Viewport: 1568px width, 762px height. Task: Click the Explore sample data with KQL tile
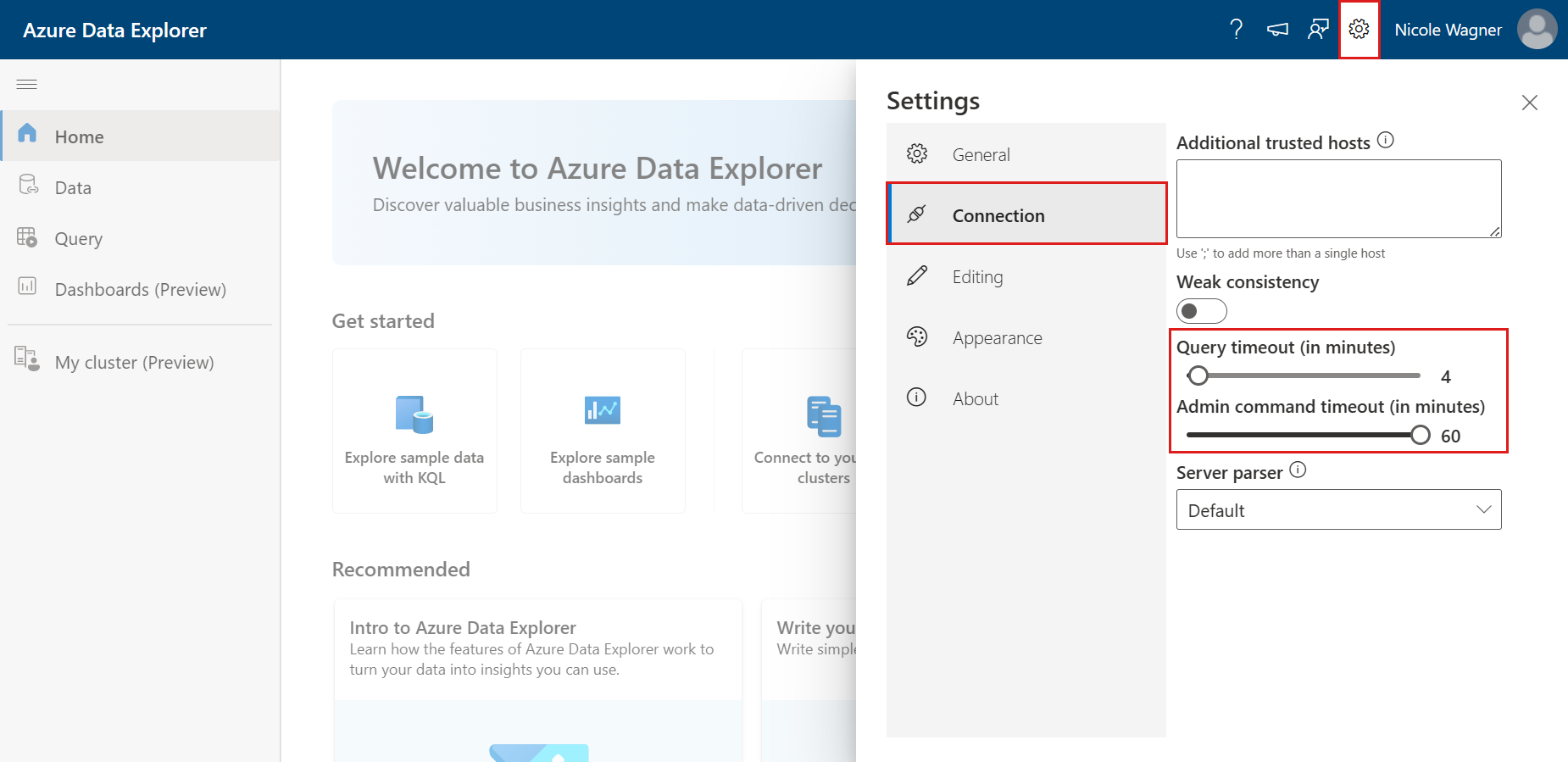pos(414,431)
